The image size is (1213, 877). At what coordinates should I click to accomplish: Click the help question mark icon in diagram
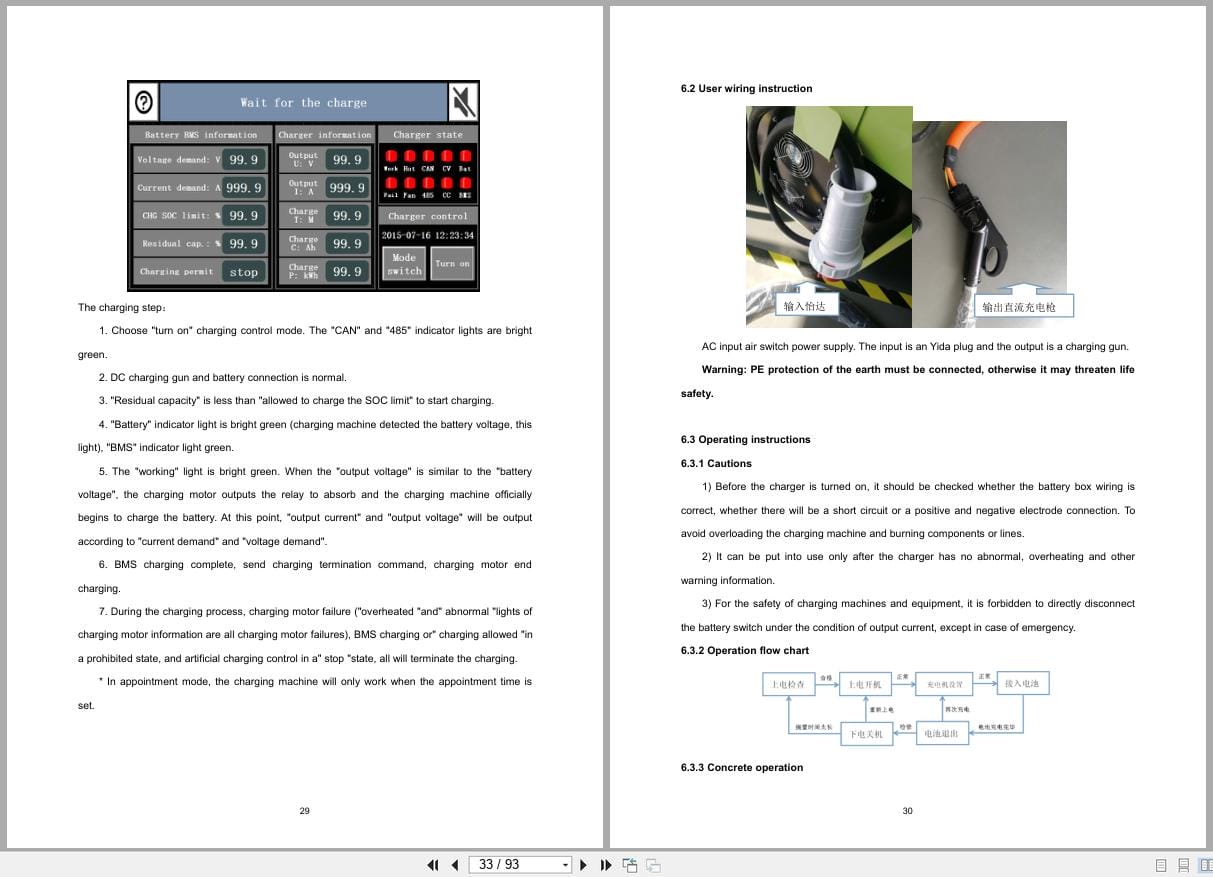(144, 102)
